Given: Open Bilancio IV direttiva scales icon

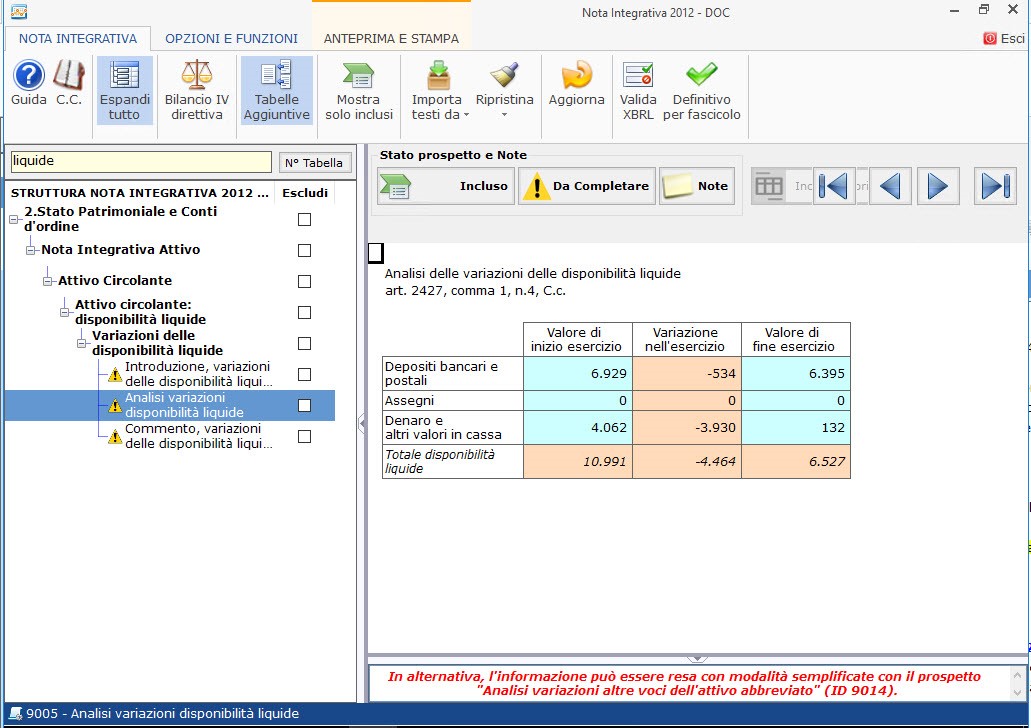Looking at the screenshot, I should point(197,91).
